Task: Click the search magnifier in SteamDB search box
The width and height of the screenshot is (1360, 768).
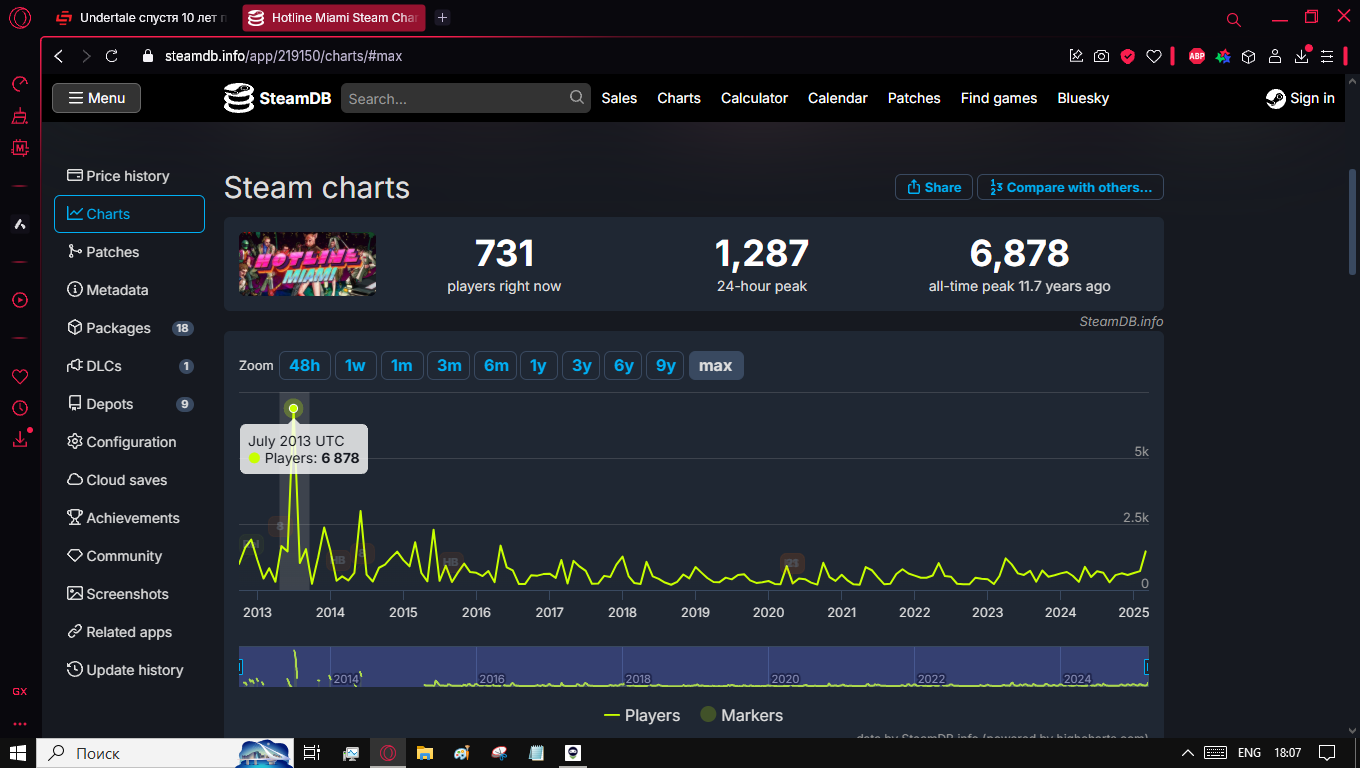Action: (577, 97)
